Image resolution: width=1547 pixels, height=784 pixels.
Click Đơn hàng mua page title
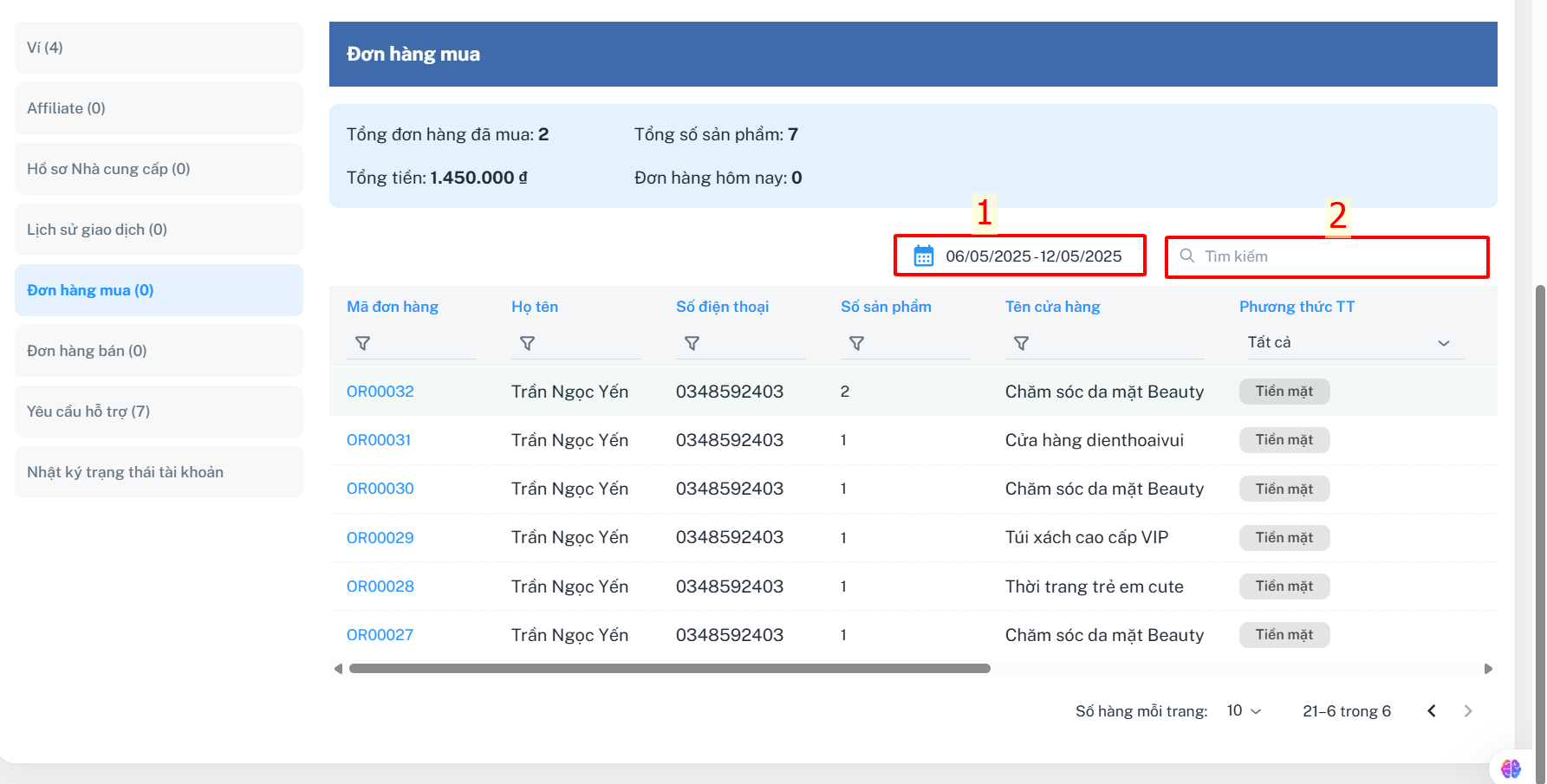pyautogui.click(x=413, y=54)
